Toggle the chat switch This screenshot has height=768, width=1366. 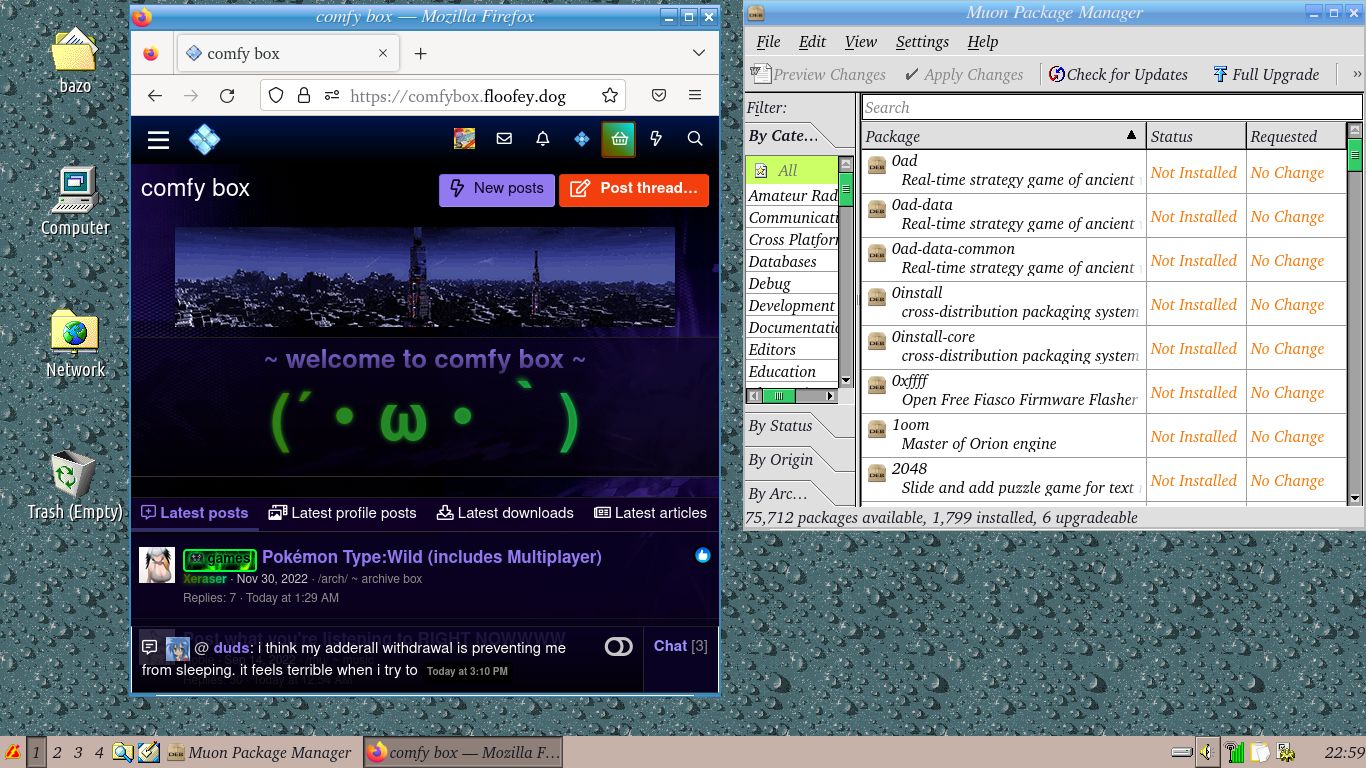tap(619, 647)
